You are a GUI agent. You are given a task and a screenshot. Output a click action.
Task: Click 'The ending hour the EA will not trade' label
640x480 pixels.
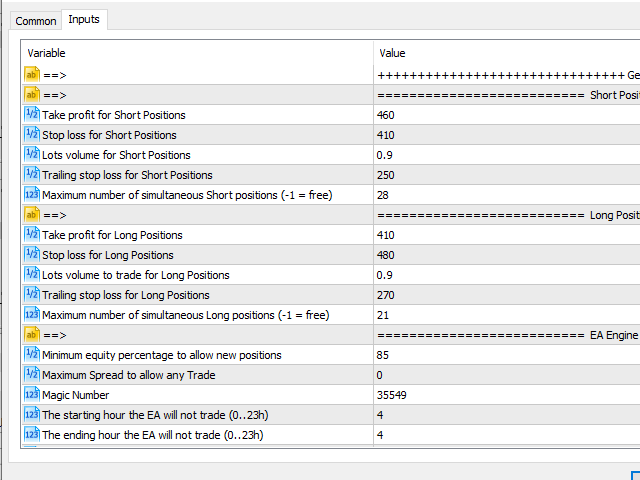pos(153,435)
